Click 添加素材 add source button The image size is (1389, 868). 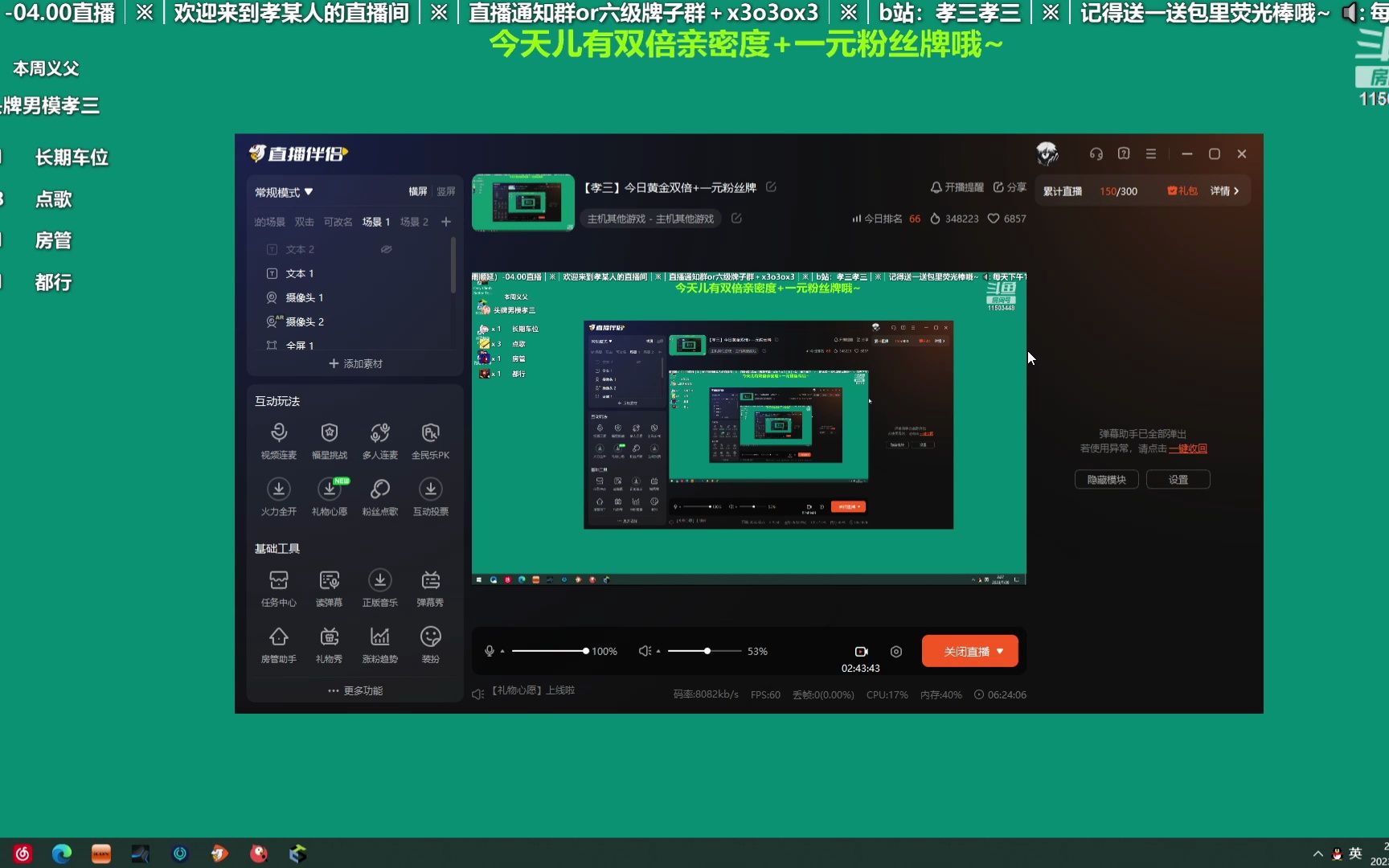coord(355,364)
